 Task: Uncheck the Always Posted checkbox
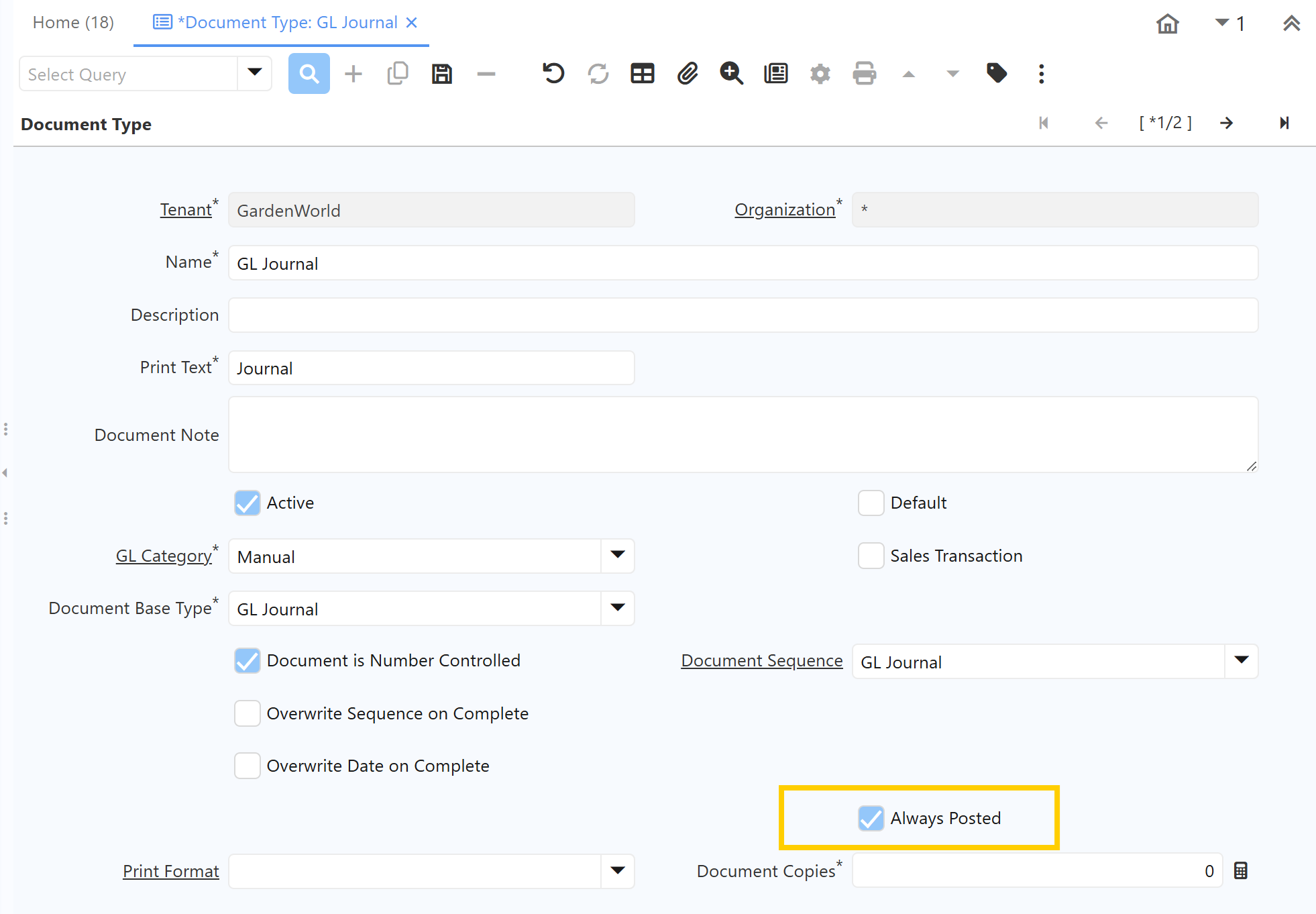click(x=871, y=818)
